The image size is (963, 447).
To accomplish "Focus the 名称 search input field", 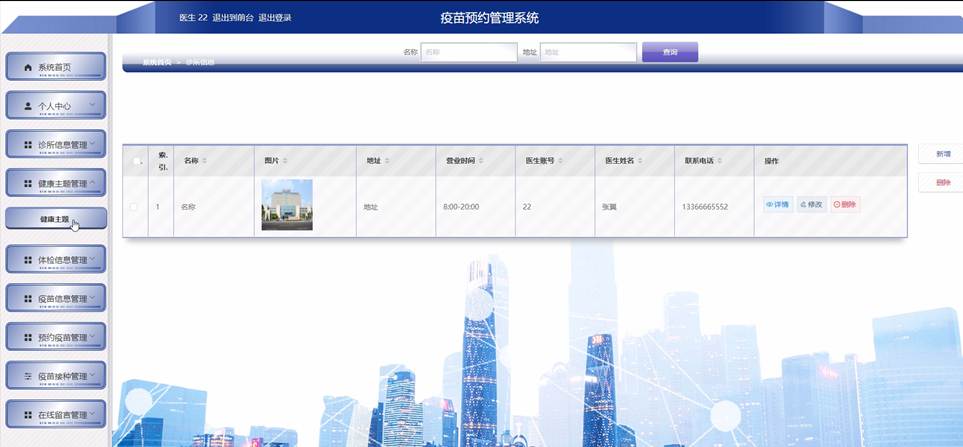I will (x=469, y=52).
